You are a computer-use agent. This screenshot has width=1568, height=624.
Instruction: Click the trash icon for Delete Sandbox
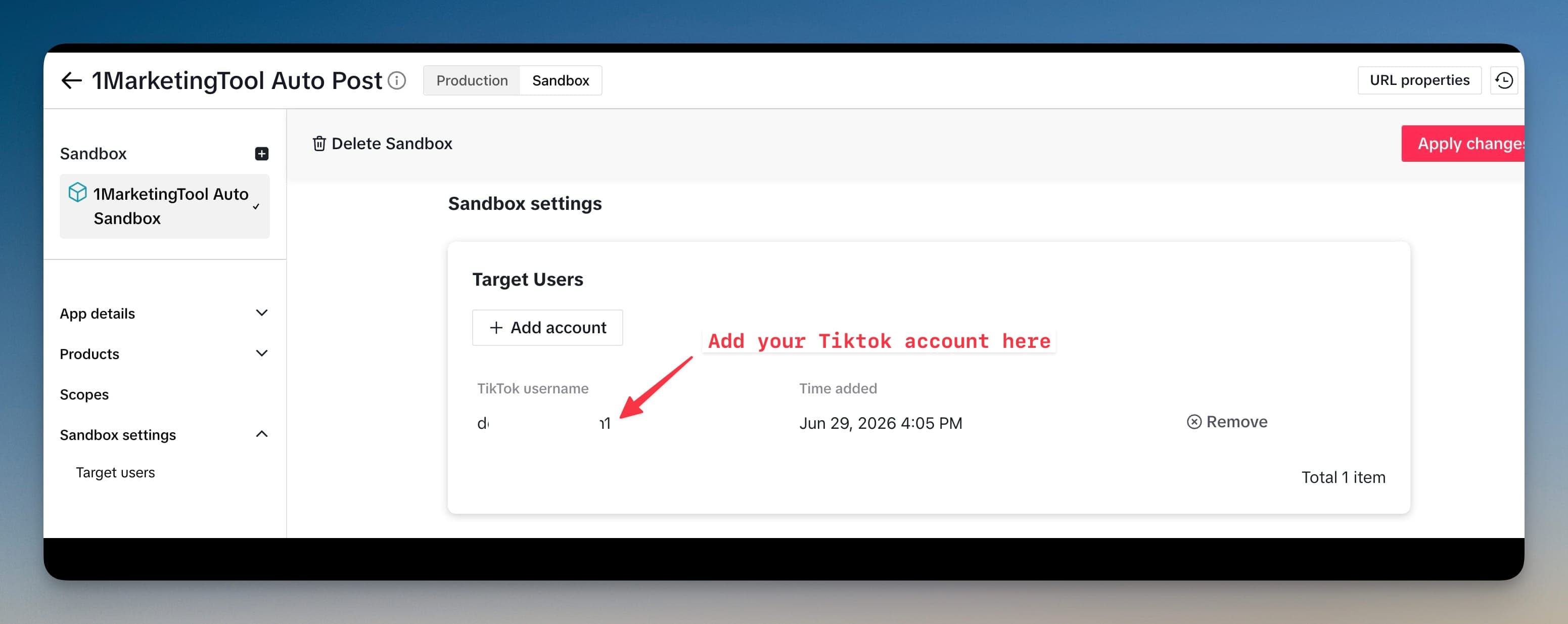(x=319, y=144)
